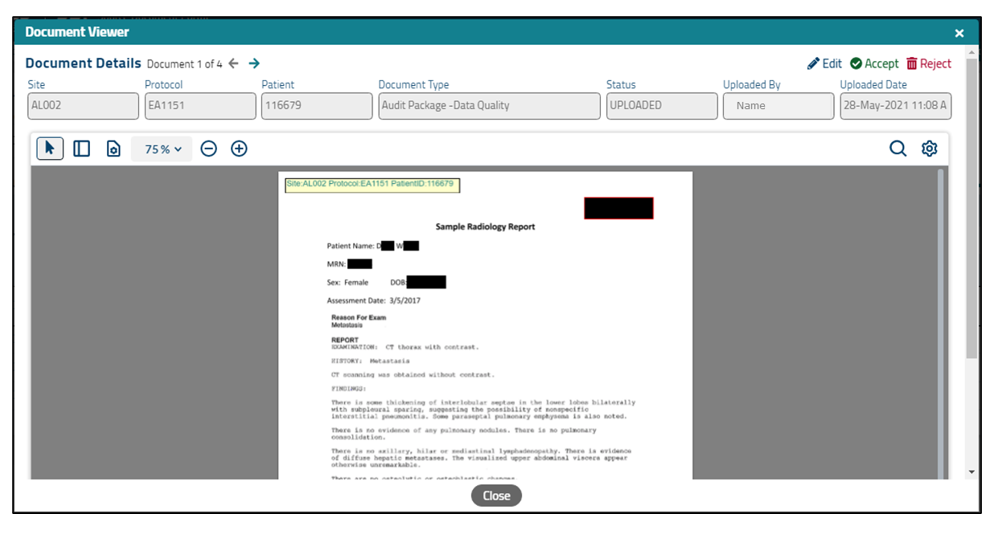This screenshot has width=1005, height=537.
Task: Reject the document
Action: pos(929,63)
